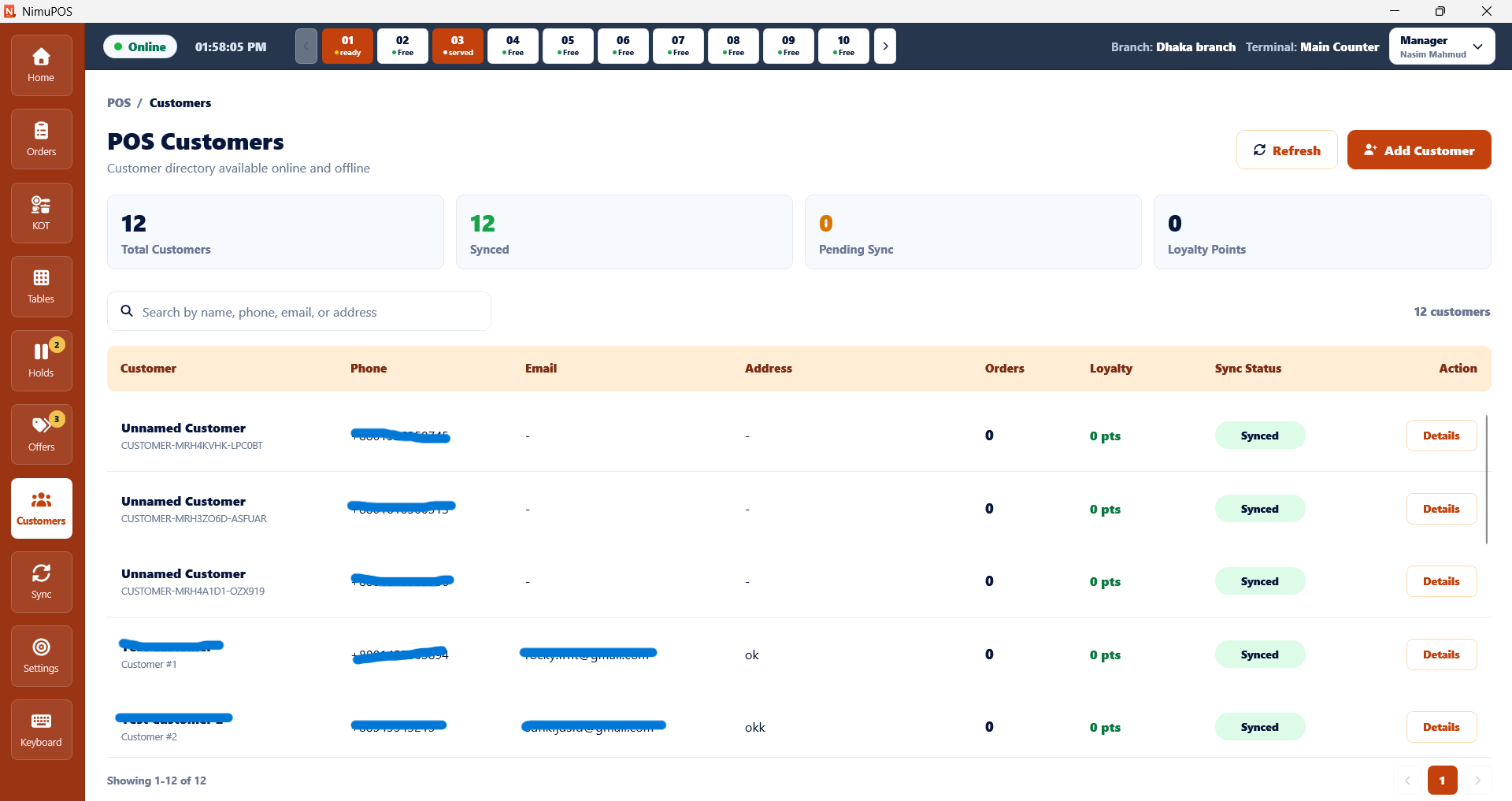Select table 02 Free
The image size is (1512, 801).
pyautogui.click(x=402, y=46)
